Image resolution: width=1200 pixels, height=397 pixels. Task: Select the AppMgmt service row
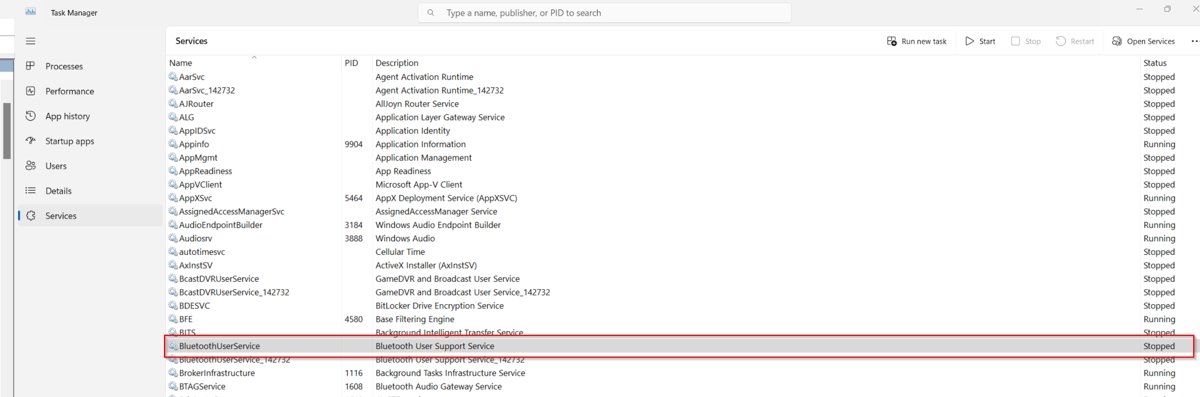(683, 158)
